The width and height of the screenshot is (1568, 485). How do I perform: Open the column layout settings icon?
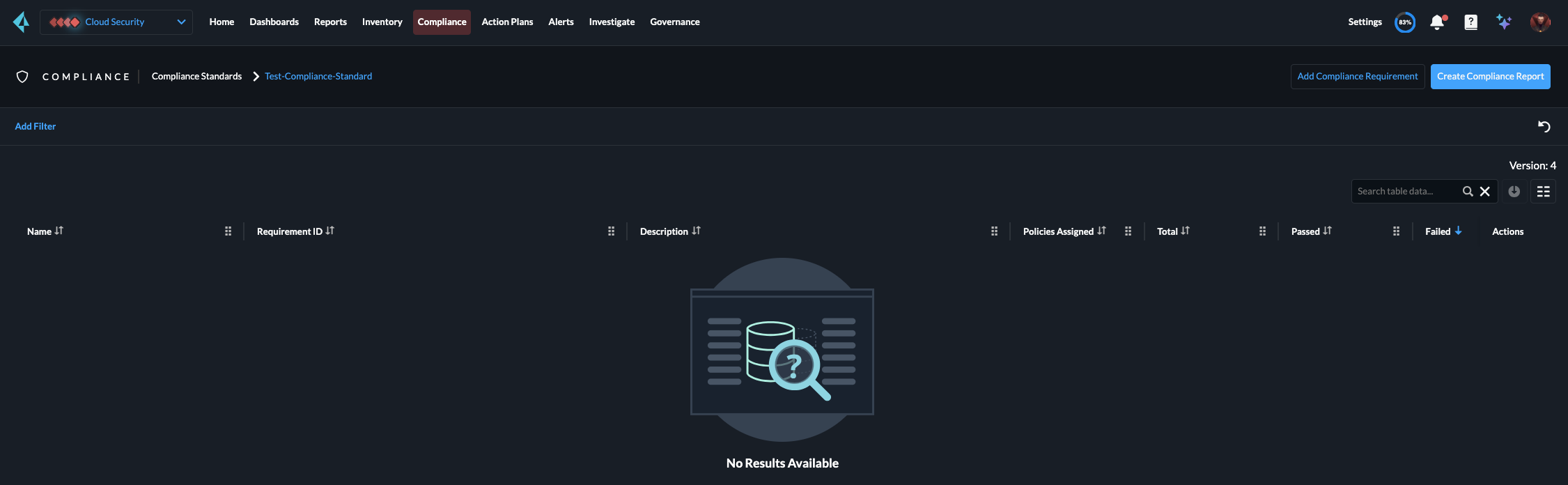1543,191
